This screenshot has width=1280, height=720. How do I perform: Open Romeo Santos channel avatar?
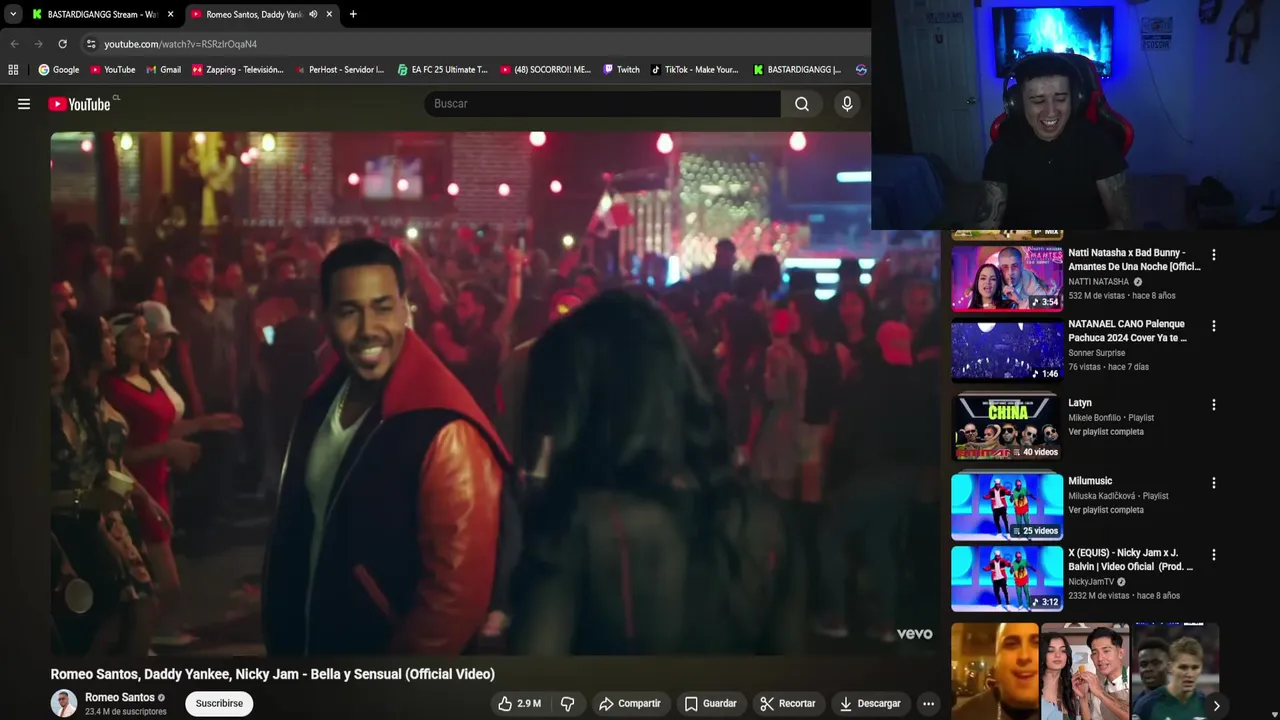[x=64, y=703]
